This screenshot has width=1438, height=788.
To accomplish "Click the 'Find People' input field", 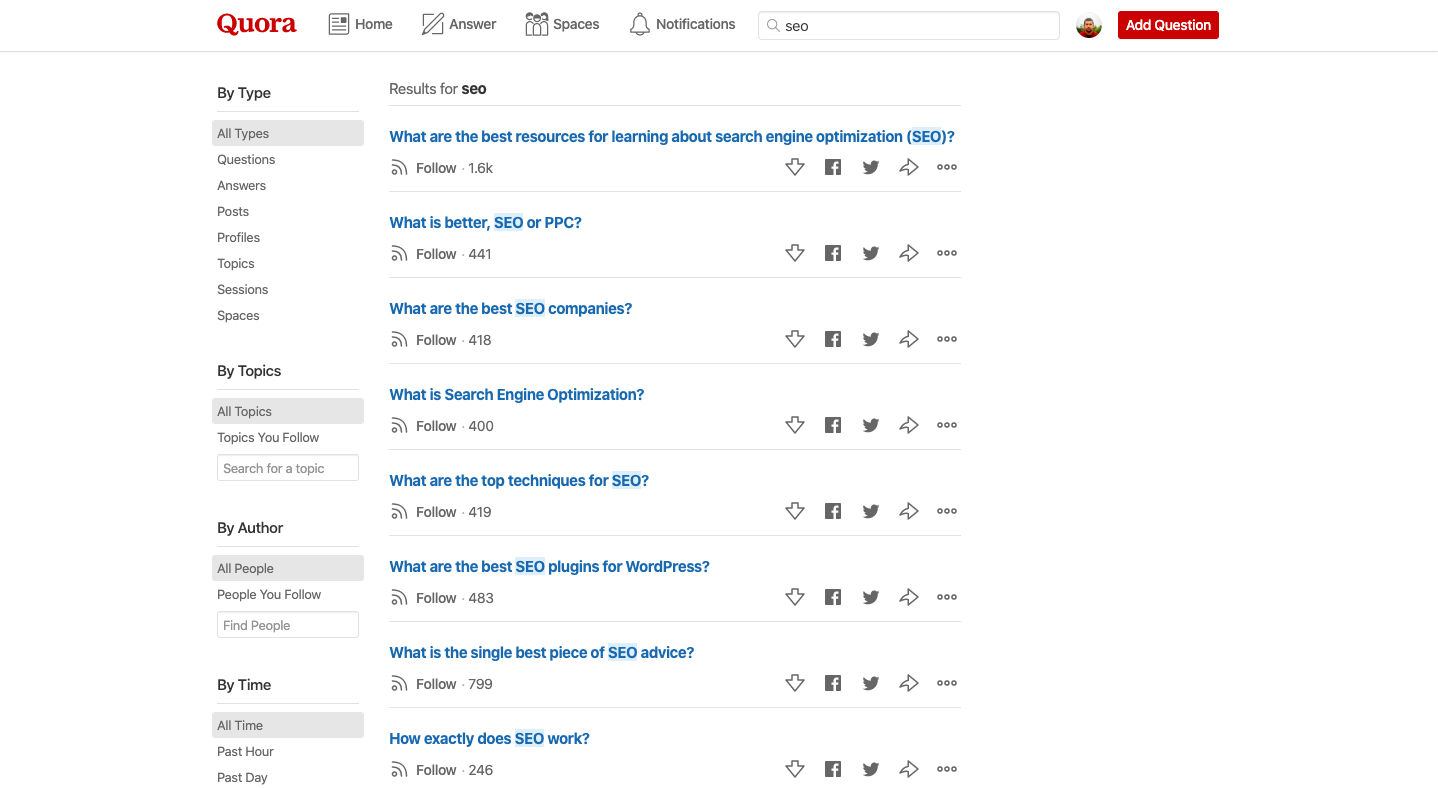I will click(288, 625).
